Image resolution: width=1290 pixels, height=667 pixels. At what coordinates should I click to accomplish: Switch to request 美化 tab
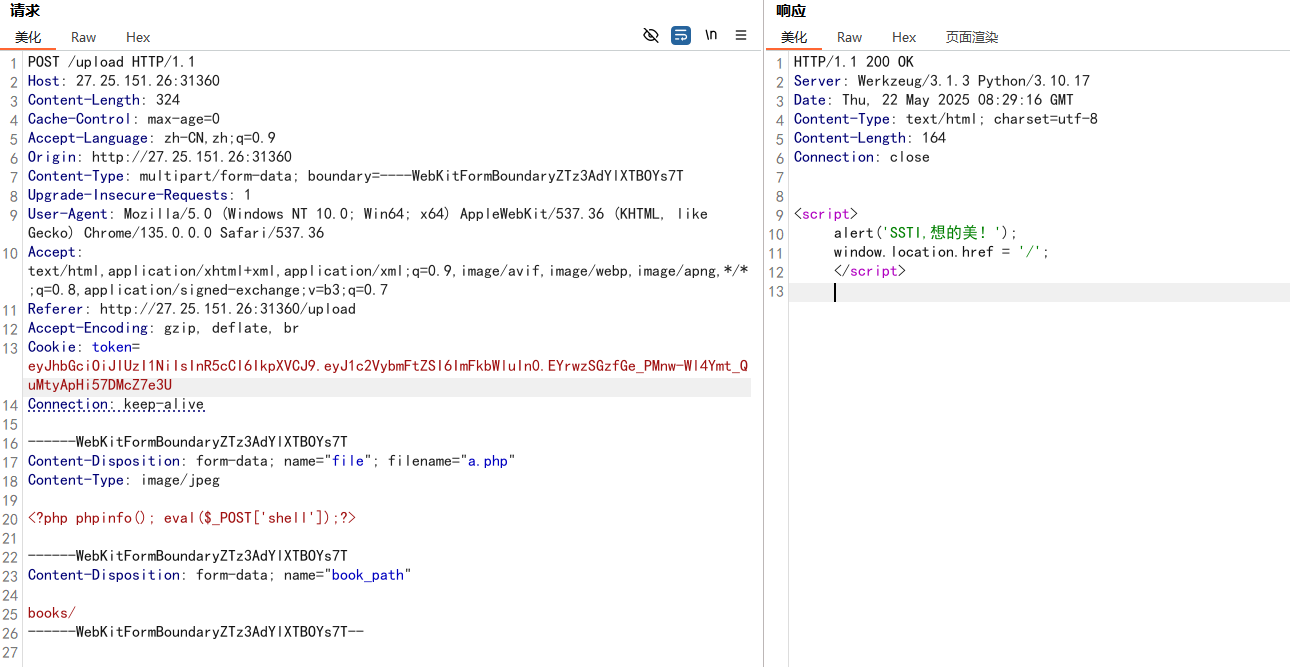click(x=28, y=37)
